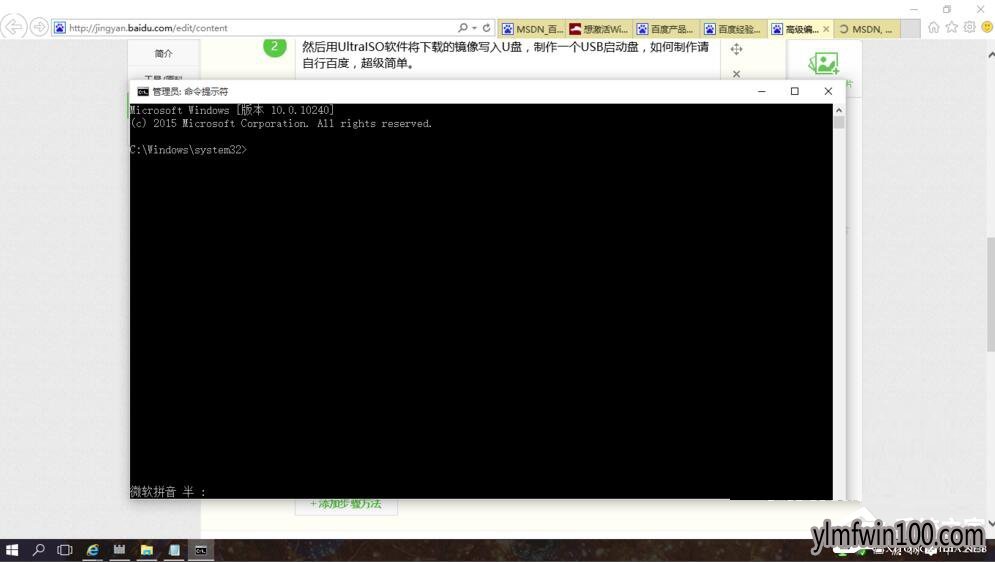The width and height of the screenshot is (995, 562).
Task: Click the green add-image icon
Action: (823, 63)
